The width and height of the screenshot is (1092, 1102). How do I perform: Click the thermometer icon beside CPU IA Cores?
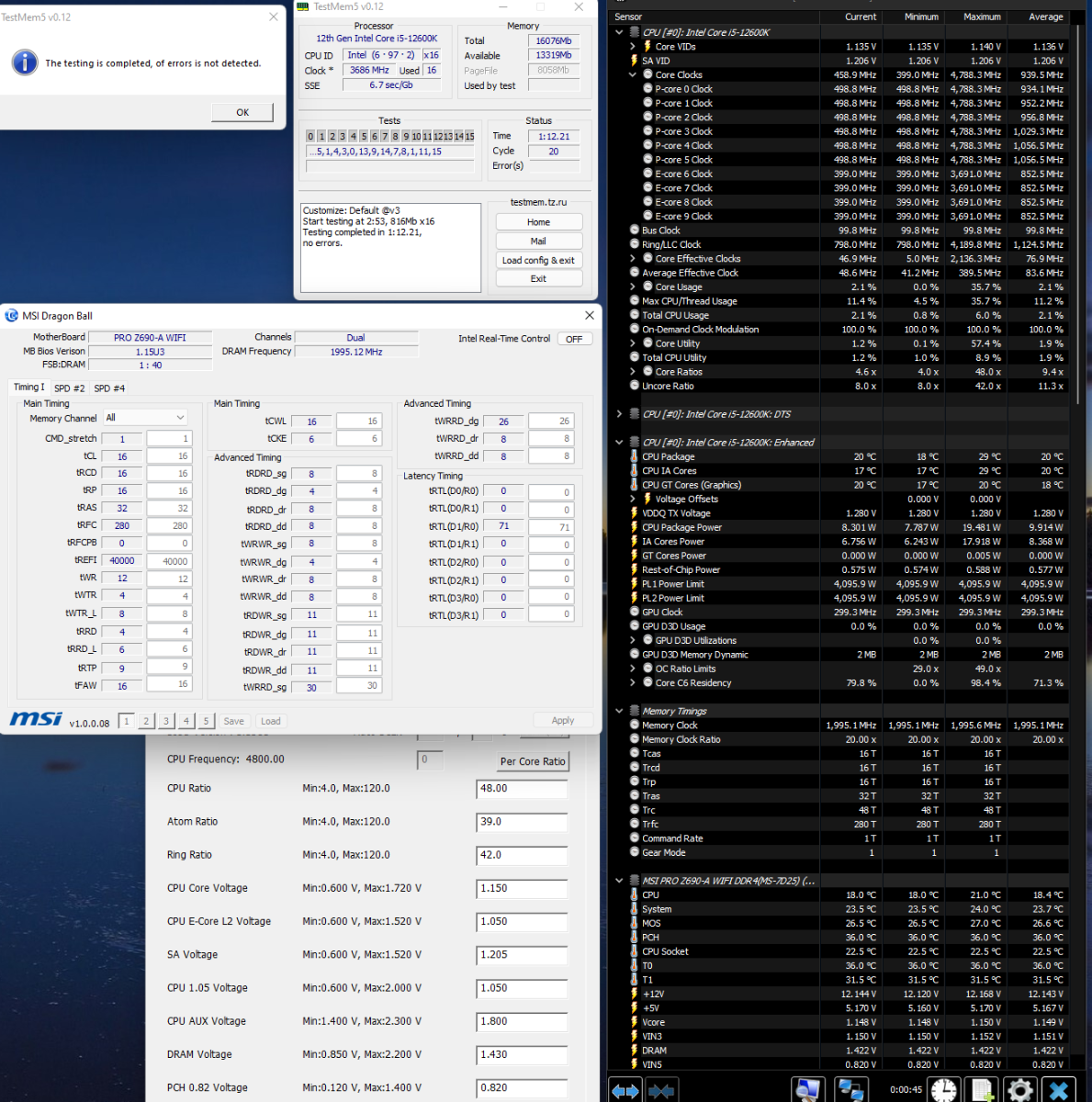[x=634, y=471]
